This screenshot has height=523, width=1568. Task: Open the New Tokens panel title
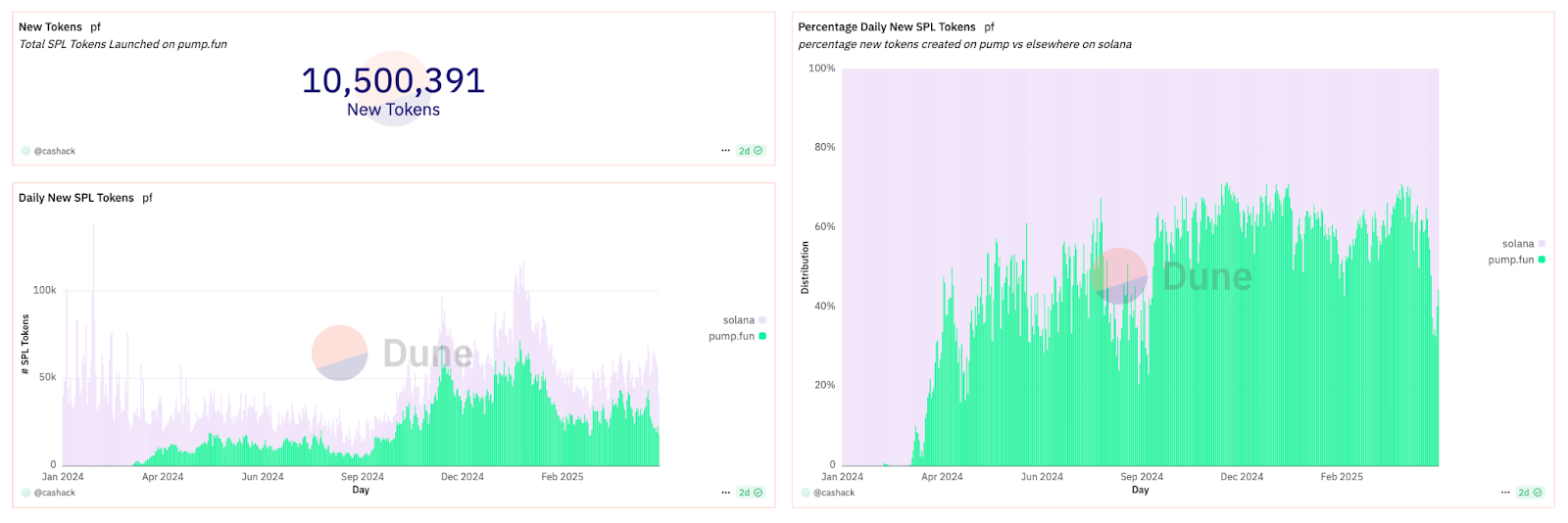pos(50,27)
